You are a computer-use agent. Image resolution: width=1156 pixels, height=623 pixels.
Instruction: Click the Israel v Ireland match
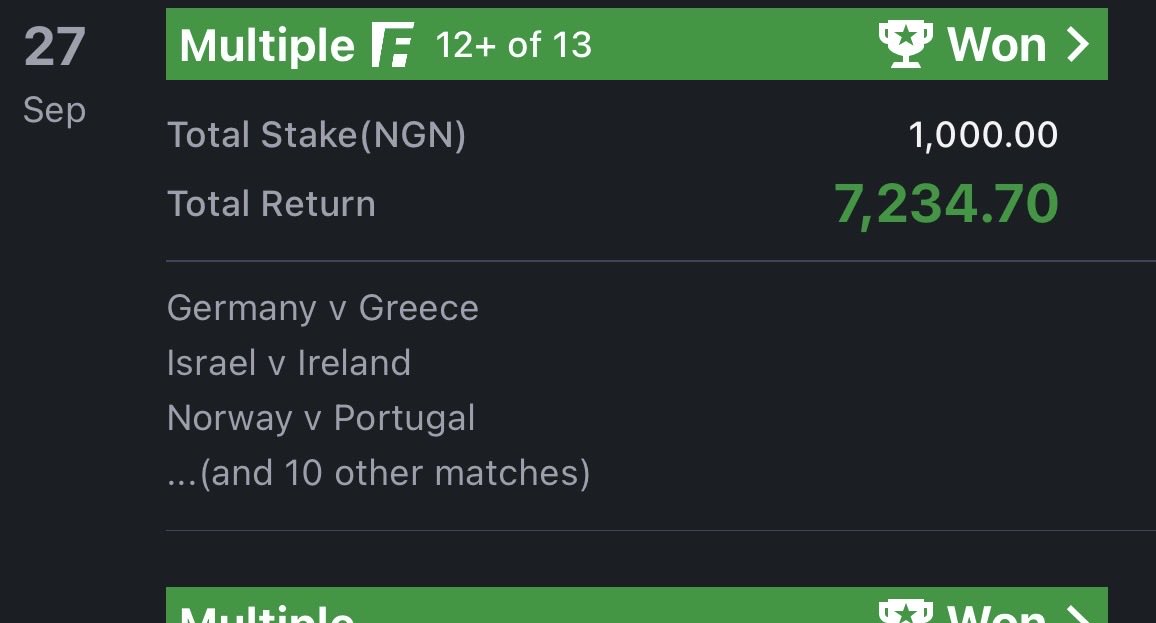289,363
